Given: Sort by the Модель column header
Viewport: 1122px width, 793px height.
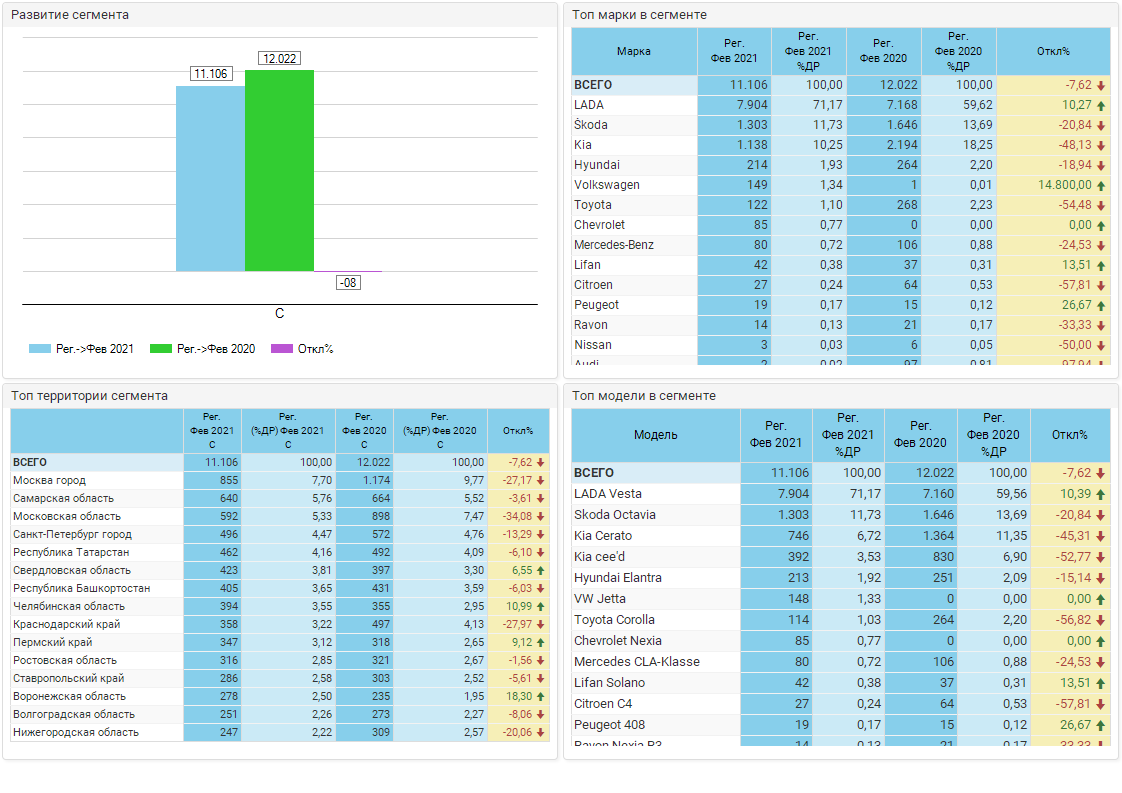Looking at the screenshot, I should [x=655, y=435].
